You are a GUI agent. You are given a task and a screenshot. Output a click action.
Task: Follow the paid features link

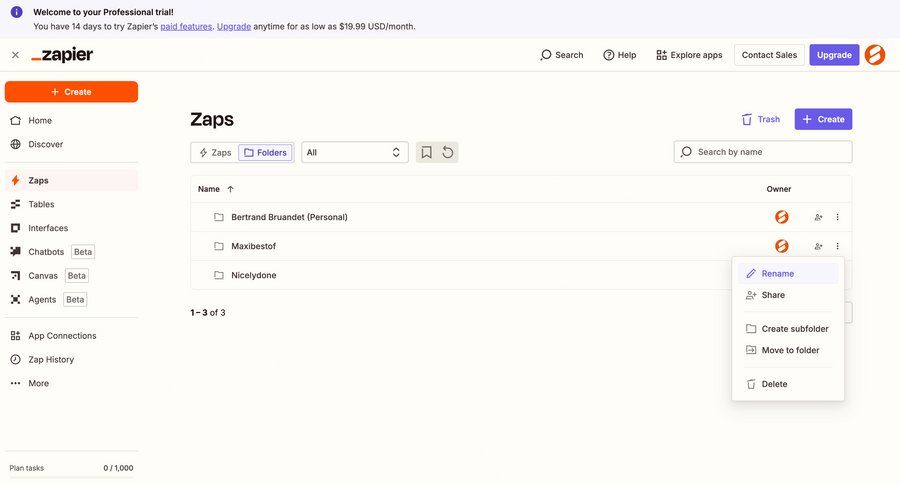pos(186,26)
